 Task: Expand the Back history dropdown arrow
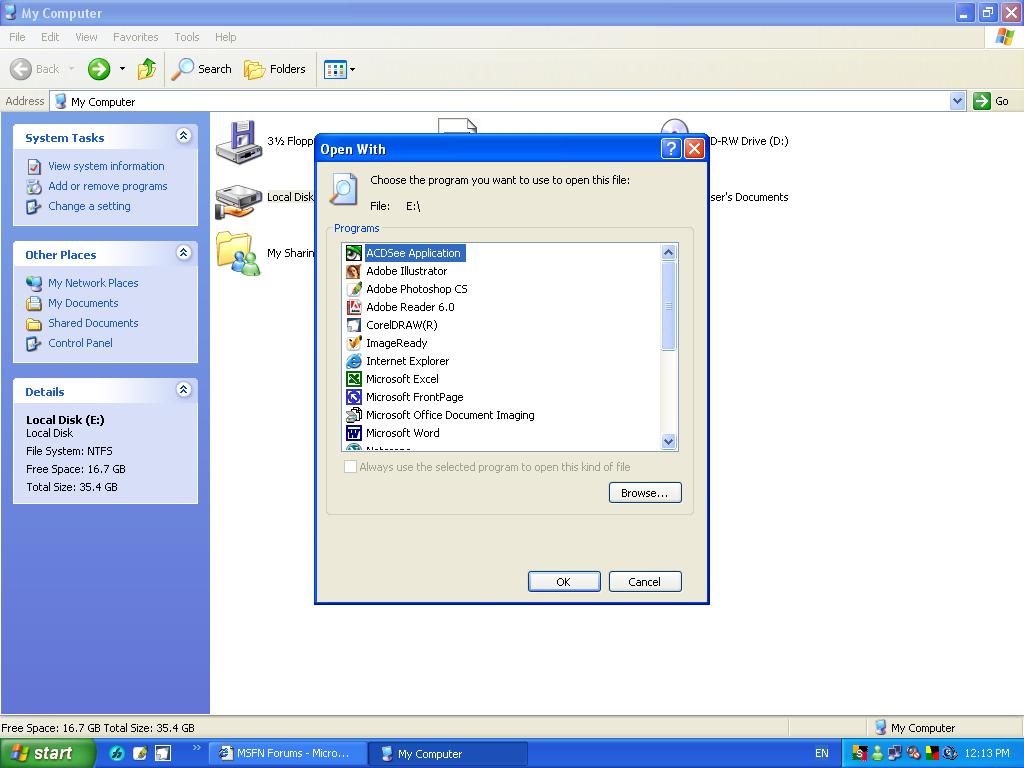click(71, 69)
